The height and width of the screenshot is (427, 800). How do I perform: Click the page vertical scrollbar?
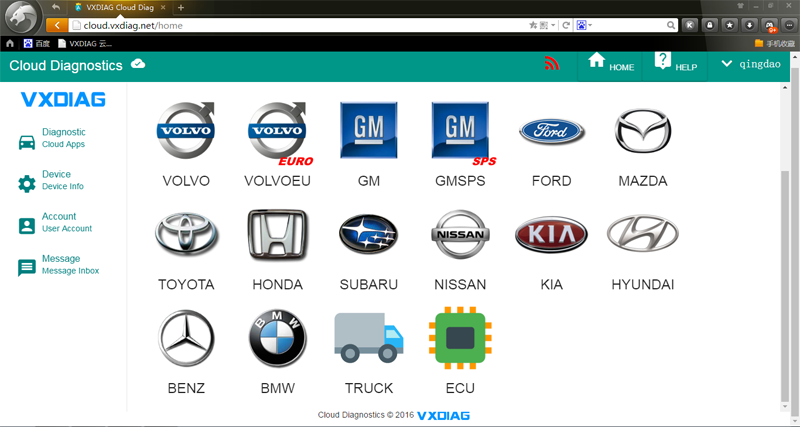point(785,286)
